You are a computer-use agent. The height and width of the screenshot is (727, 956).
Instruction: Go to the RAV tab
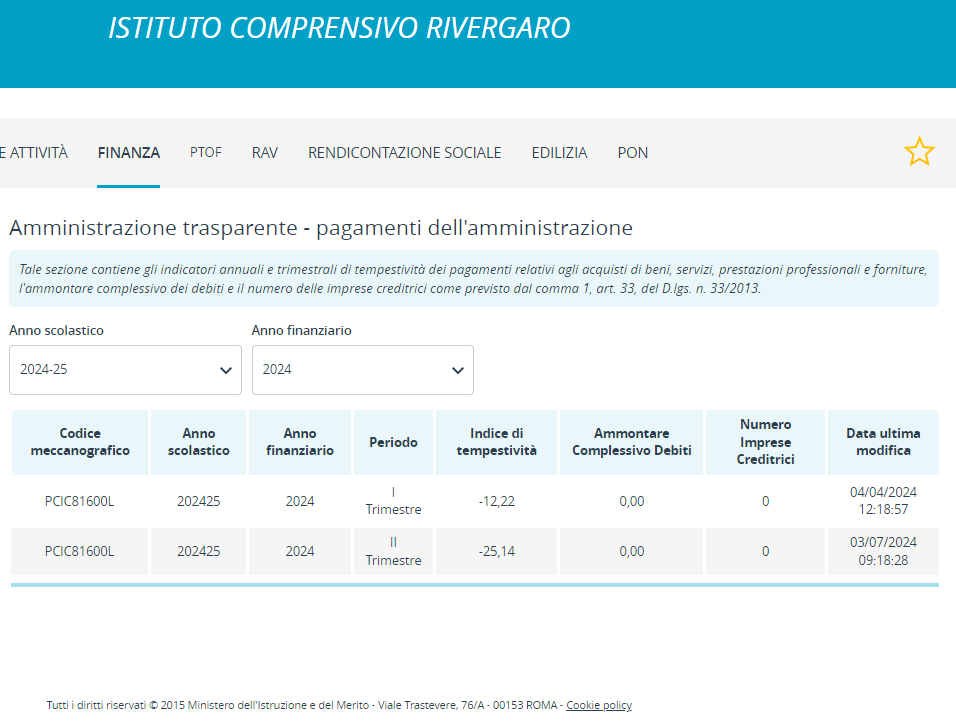point(265,153)
